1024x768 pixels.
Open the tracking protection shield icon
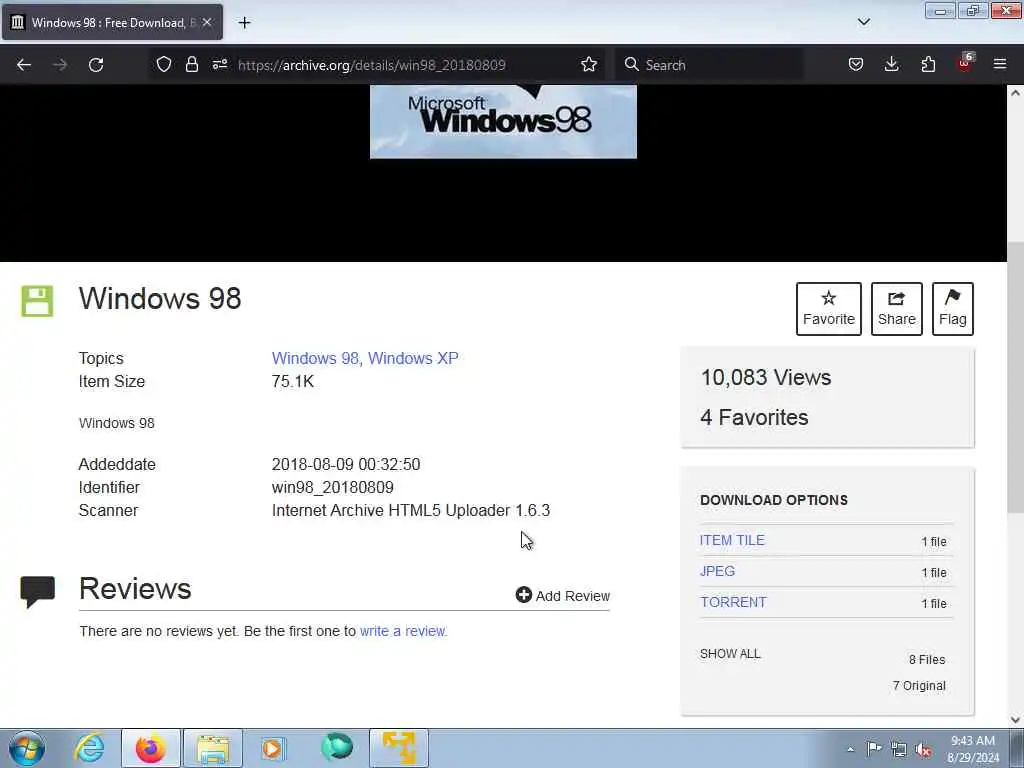[164, 64]
